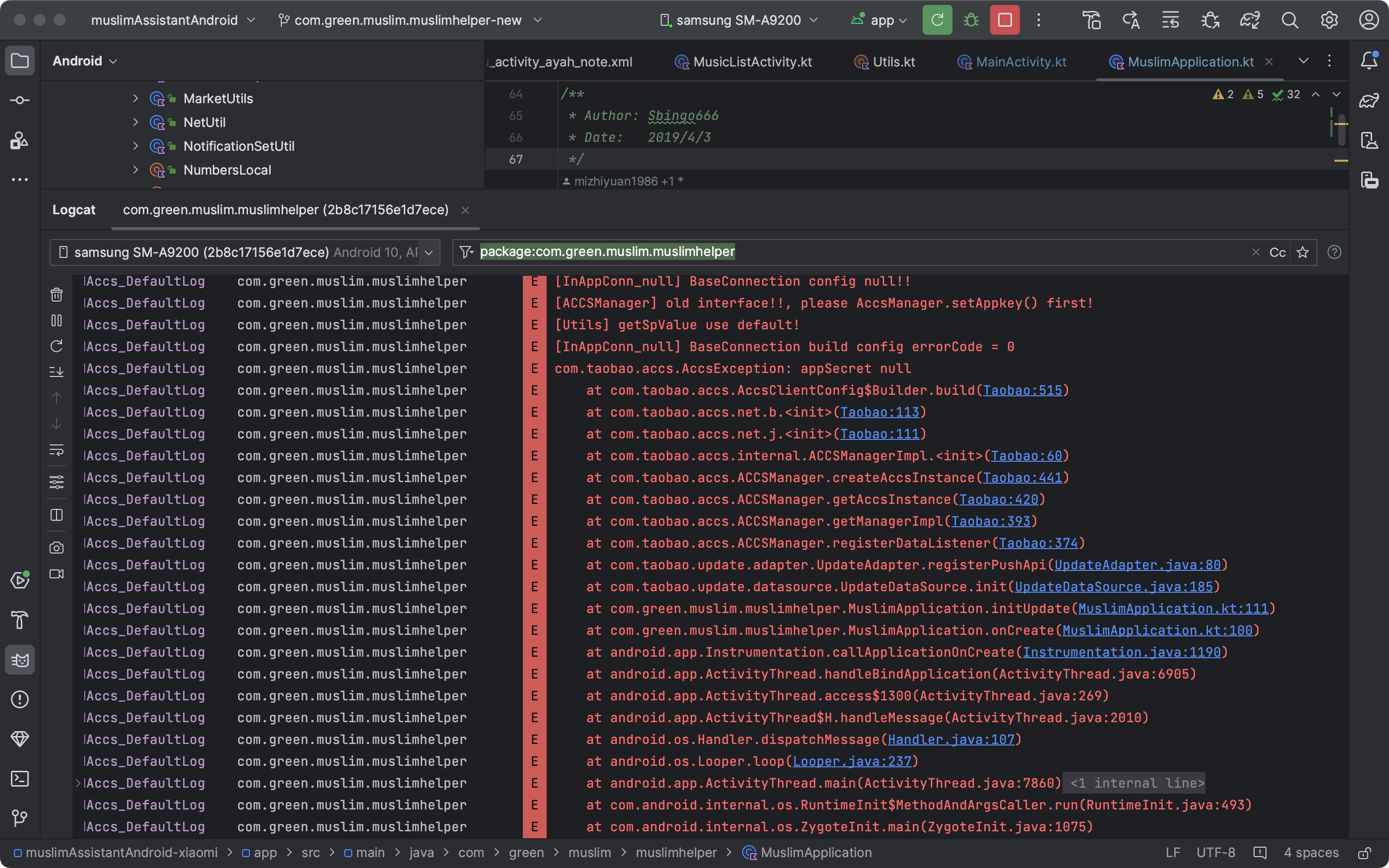Open the Build hammer tool window
1389x868 pixels.
click(x=19, y=620)
